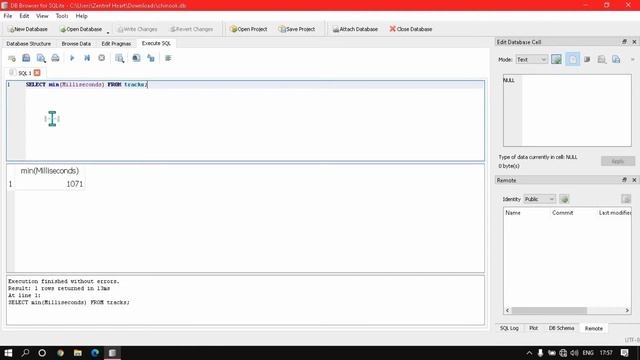Click Open Database toolbar button
640x360 pixels.
point(81,29)
